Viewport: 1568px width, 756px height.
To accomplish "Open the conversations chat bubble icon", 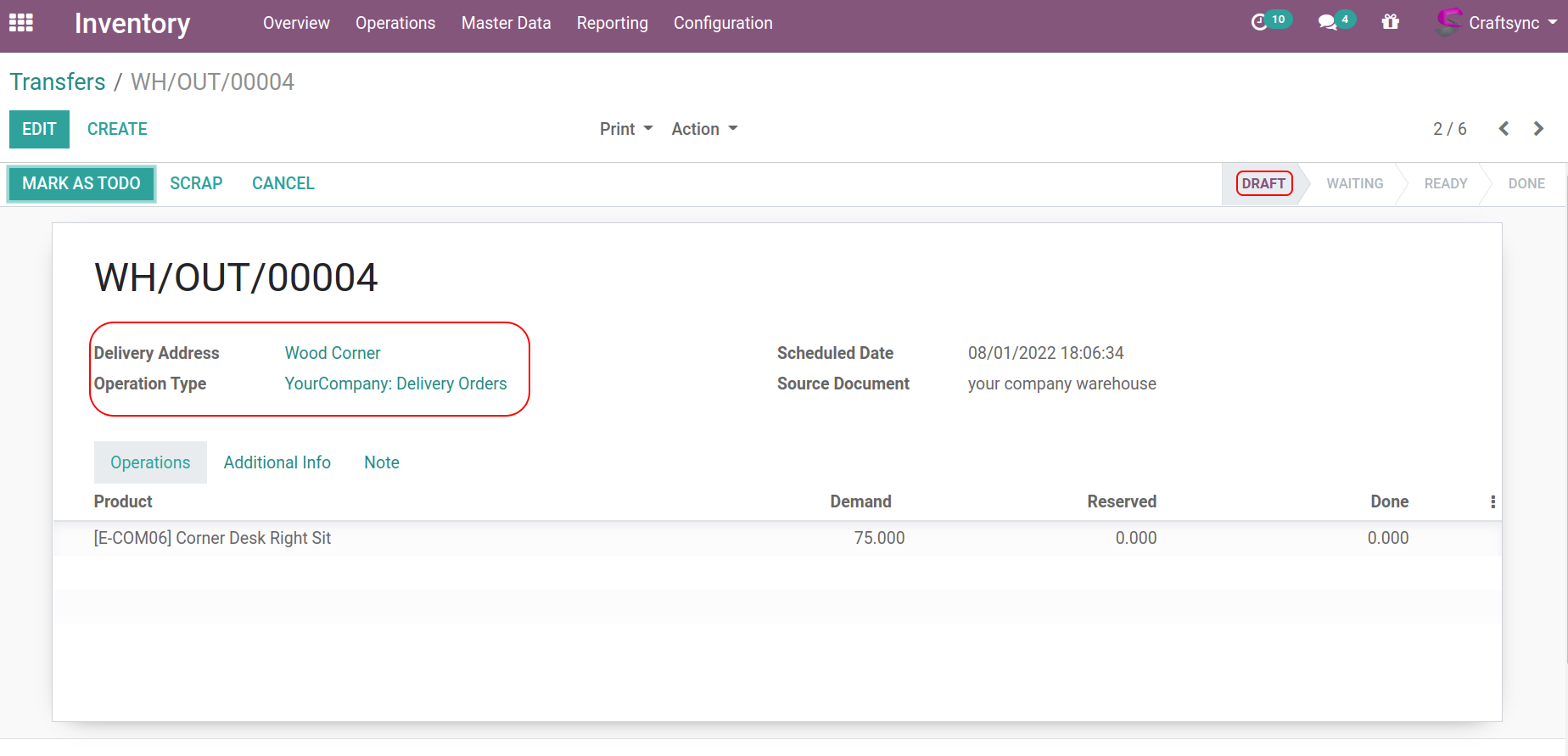I will click(1327, 22).
